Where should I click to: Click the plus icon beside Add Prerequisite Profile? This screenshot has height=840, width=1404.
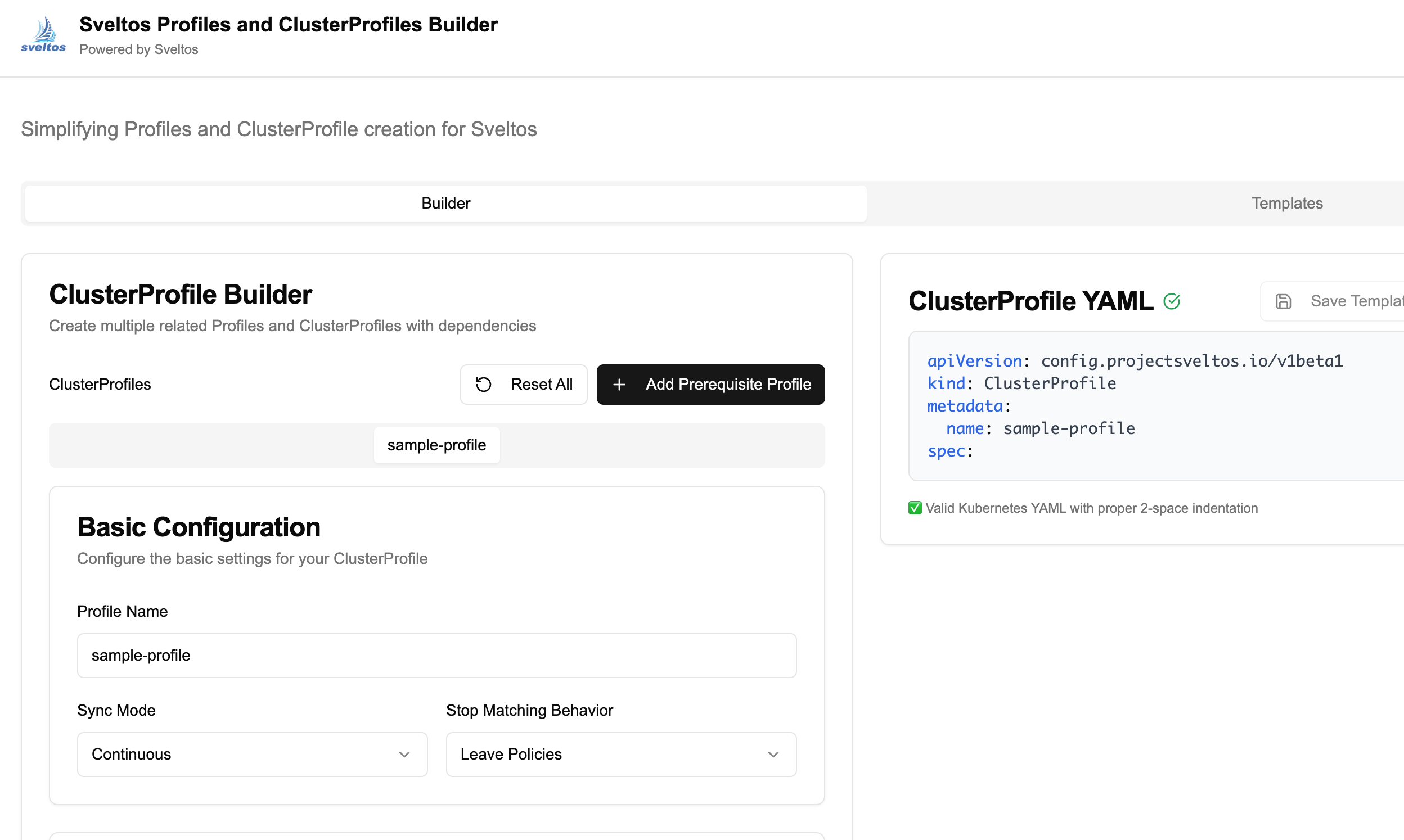tap(619, 385)
